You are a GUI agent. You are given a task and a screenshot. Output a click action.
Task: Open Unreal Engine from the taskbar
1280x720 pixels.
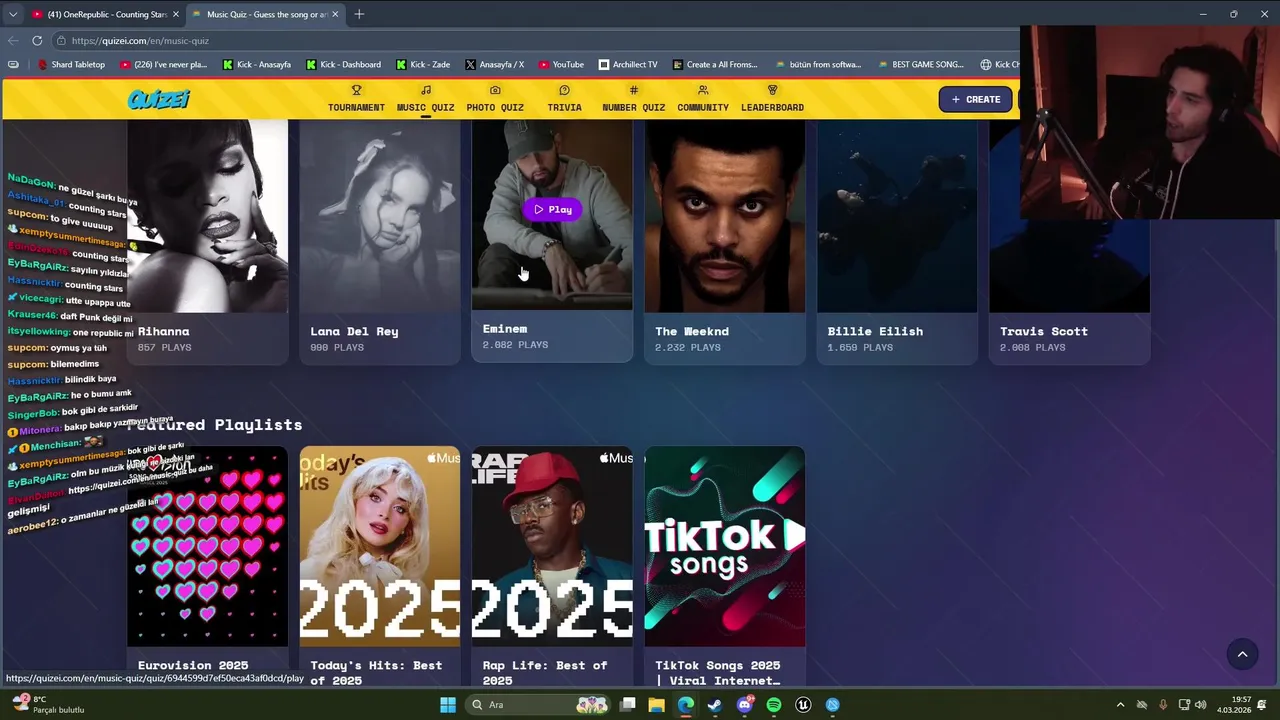pyautogui.click(x=803, y=705)
